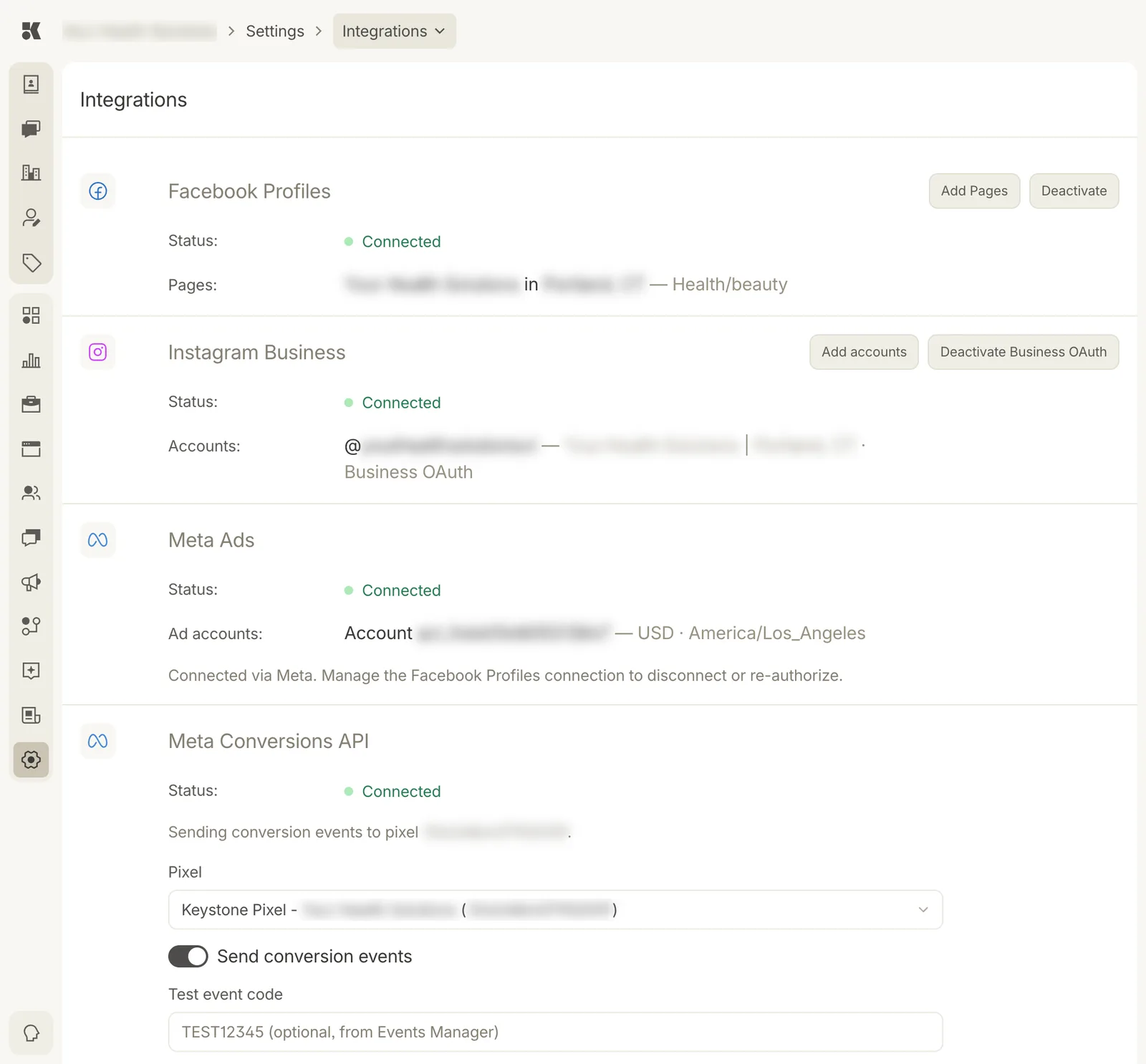Click the Facebook logo icon

98,191
